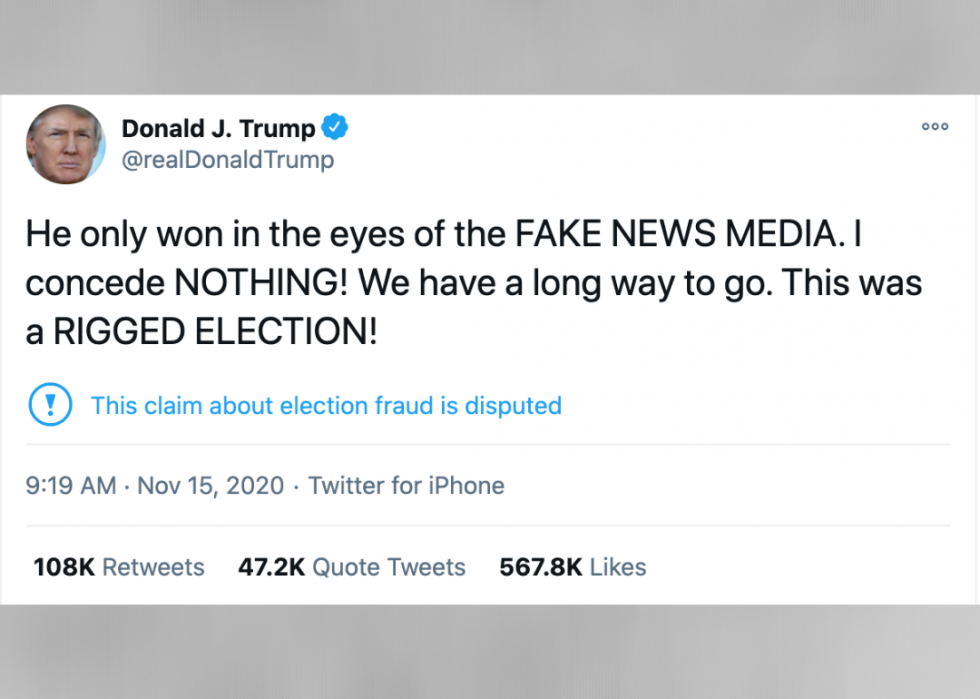The width and height of the screenshot is (980, 699).
Task: Show the 47.2K Quote Tweets
Action: 352,567
